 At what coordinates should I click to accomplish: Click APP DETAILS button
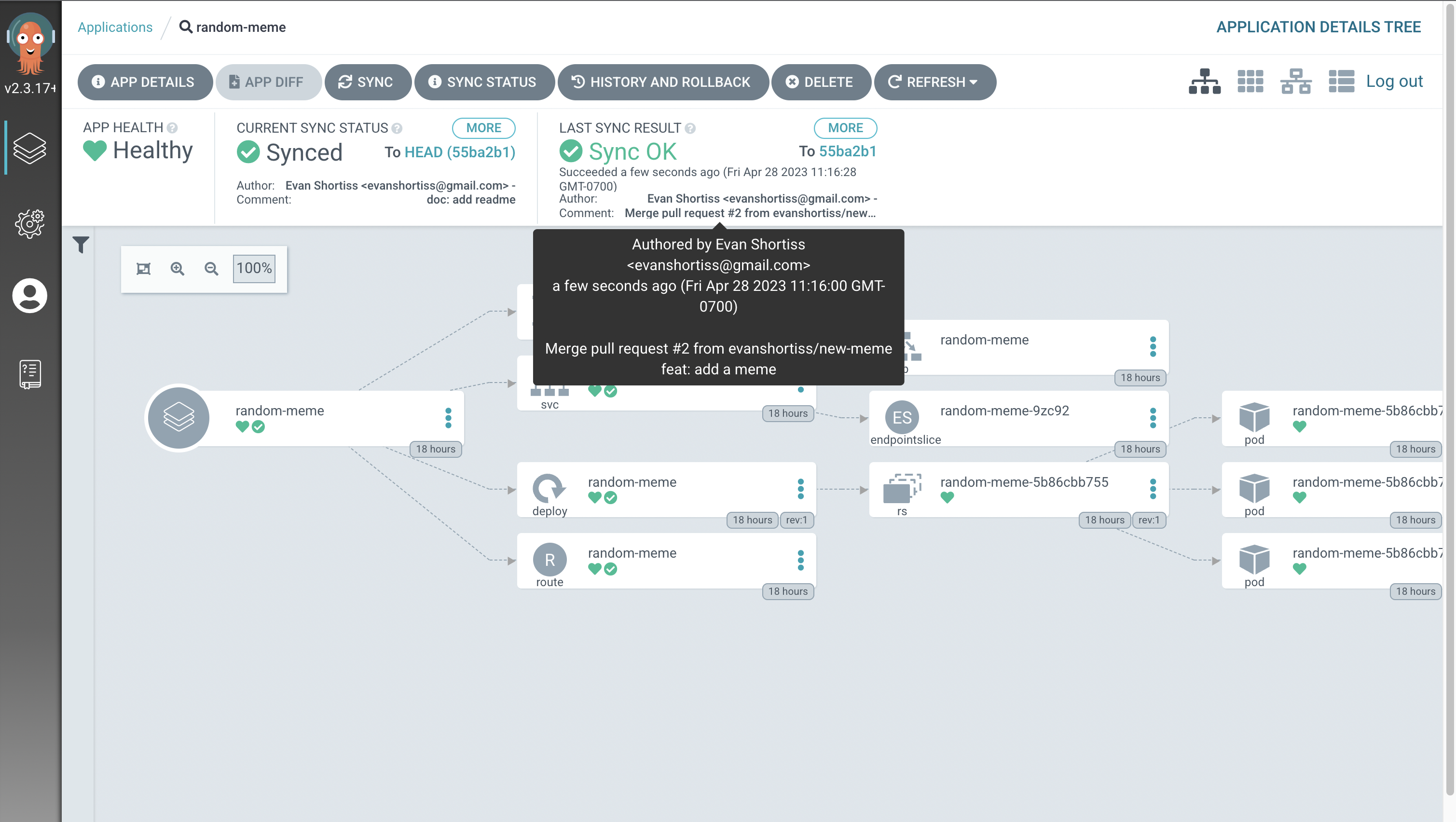tap(144, 82)
